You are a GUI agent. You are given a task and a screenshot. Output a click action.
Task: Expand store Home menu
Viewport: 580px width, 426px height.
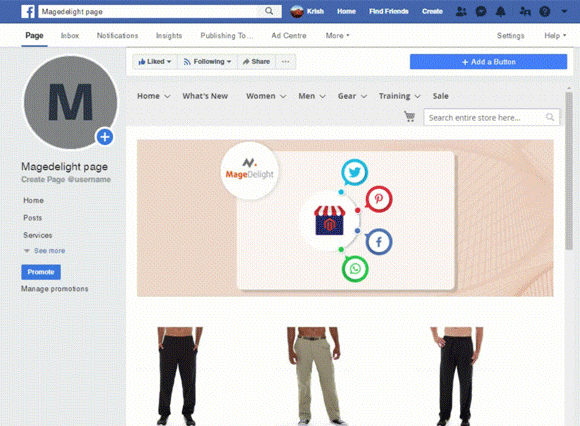click(154, 96)
